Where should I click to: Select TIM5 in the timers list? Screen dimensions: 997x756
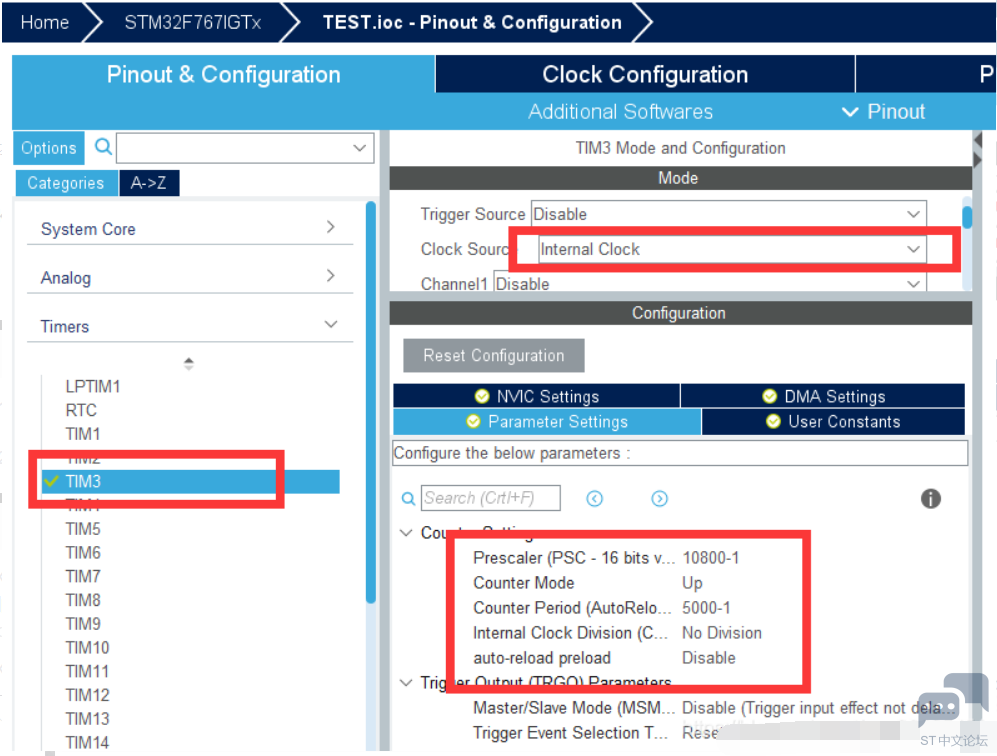[83, 529]
